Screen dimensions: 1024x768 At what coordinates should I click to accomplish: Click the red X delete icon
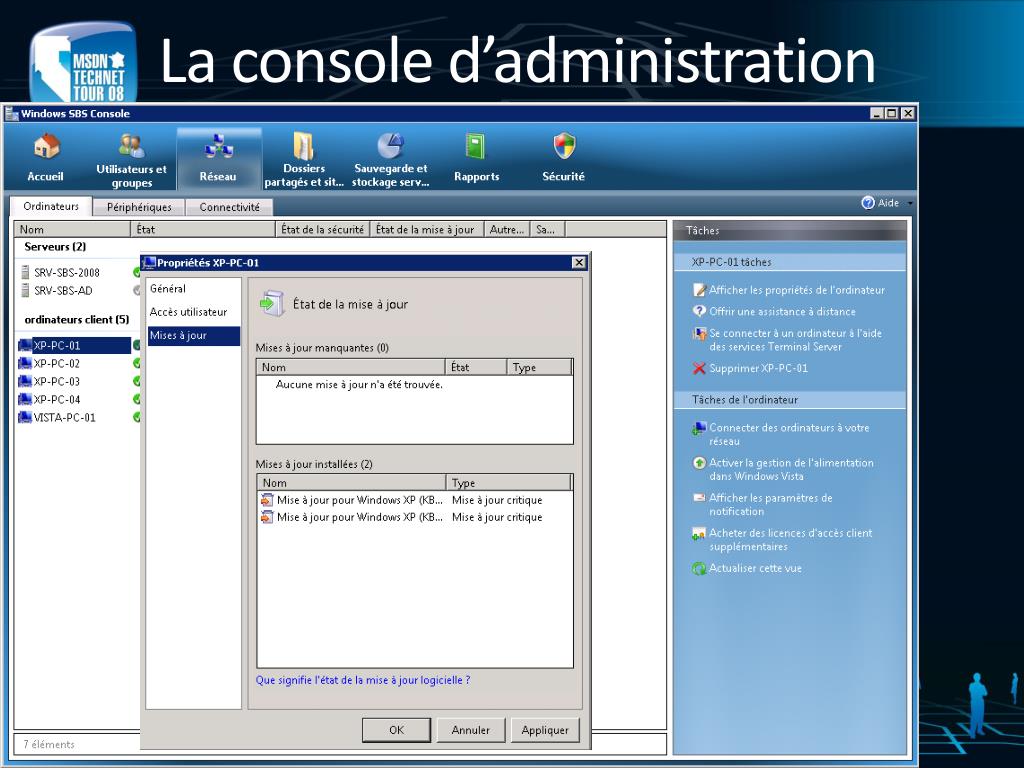(x=699, y=368)
